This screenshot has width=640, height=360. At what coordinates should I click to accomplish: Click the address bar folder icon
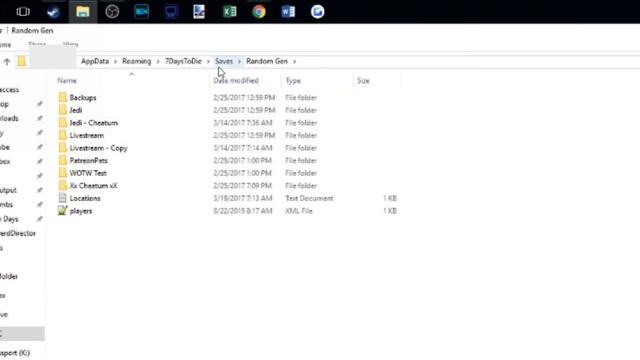(x=22, y=61)
